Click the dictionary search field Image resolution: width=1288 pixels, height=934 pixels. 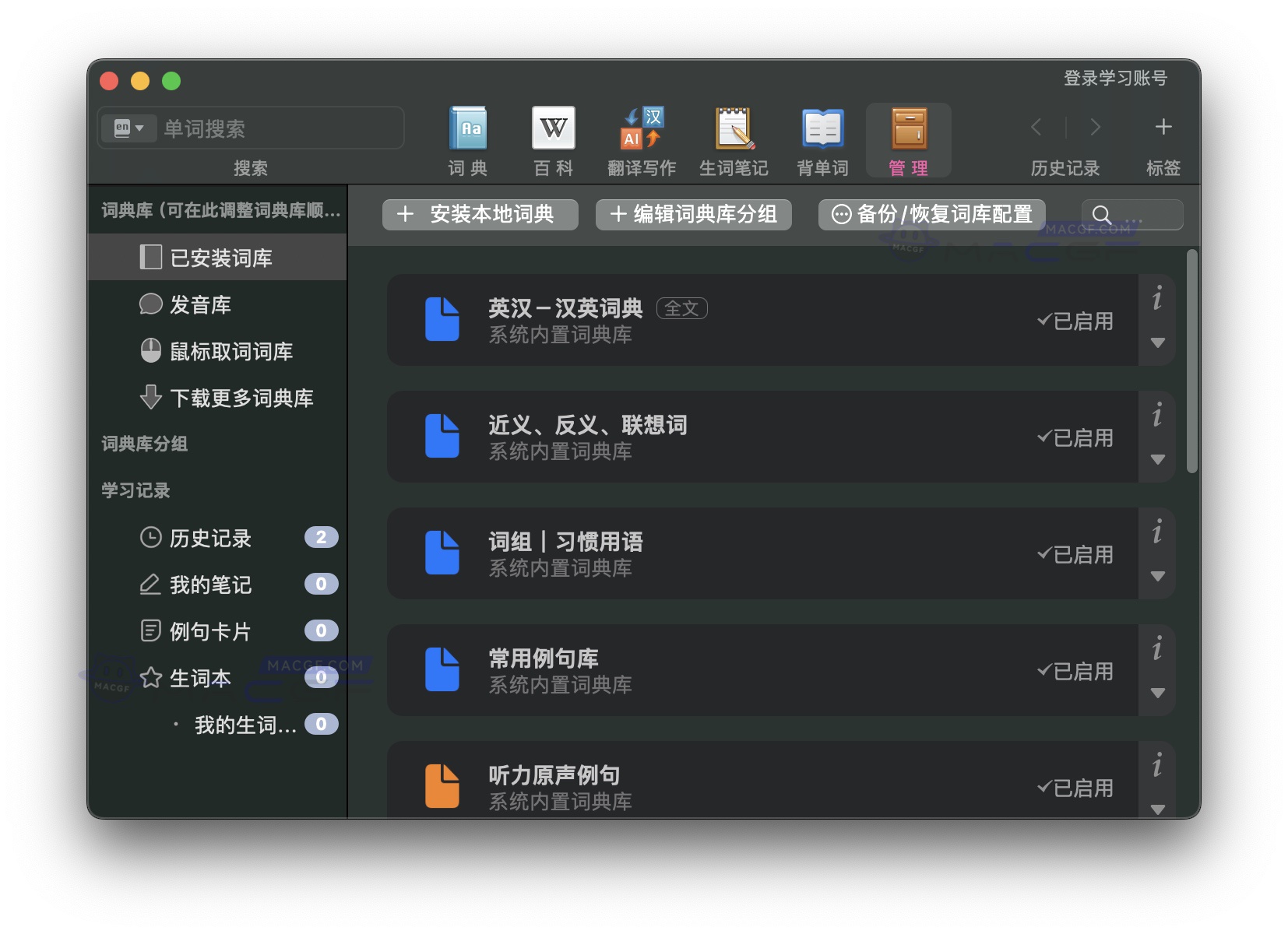(x=273, y=128)
